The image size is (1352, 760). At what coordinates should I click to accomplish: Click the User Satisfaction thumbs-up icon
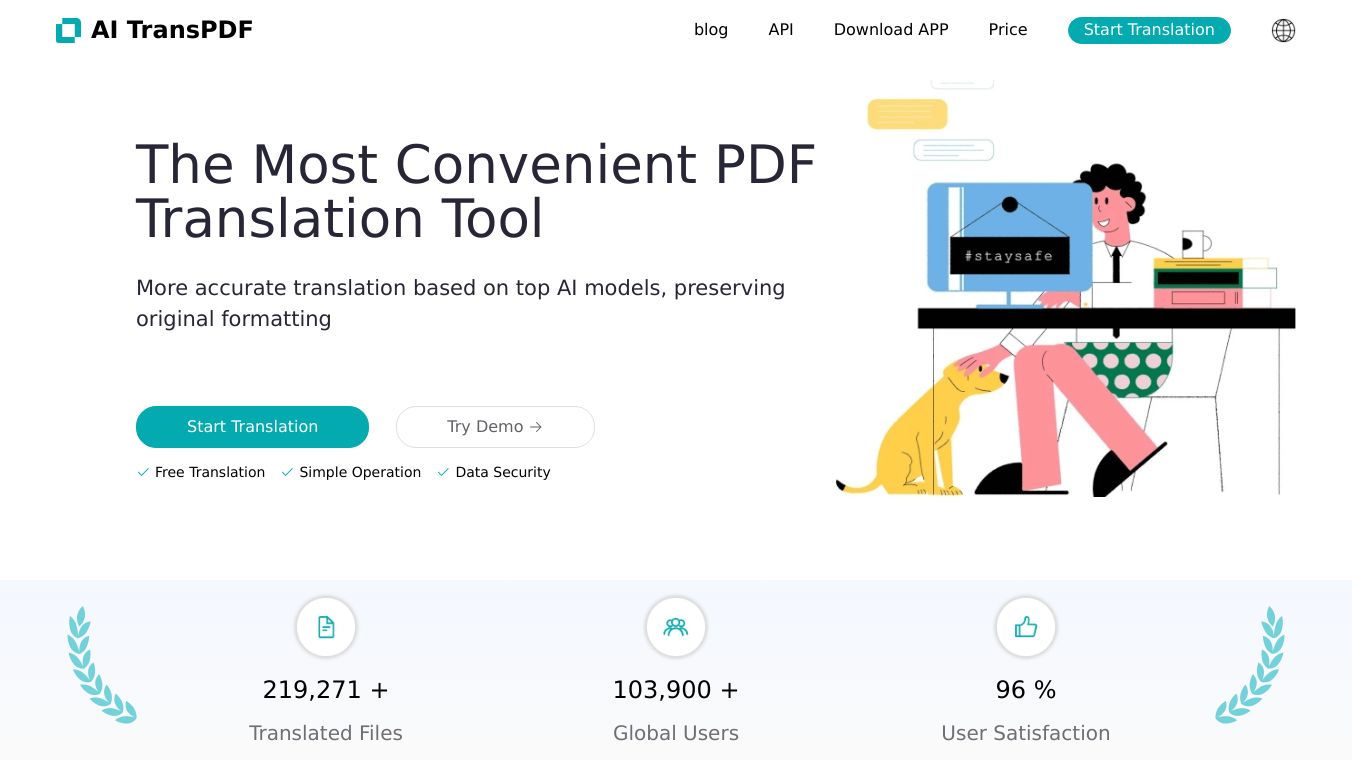coord(1026,627)
